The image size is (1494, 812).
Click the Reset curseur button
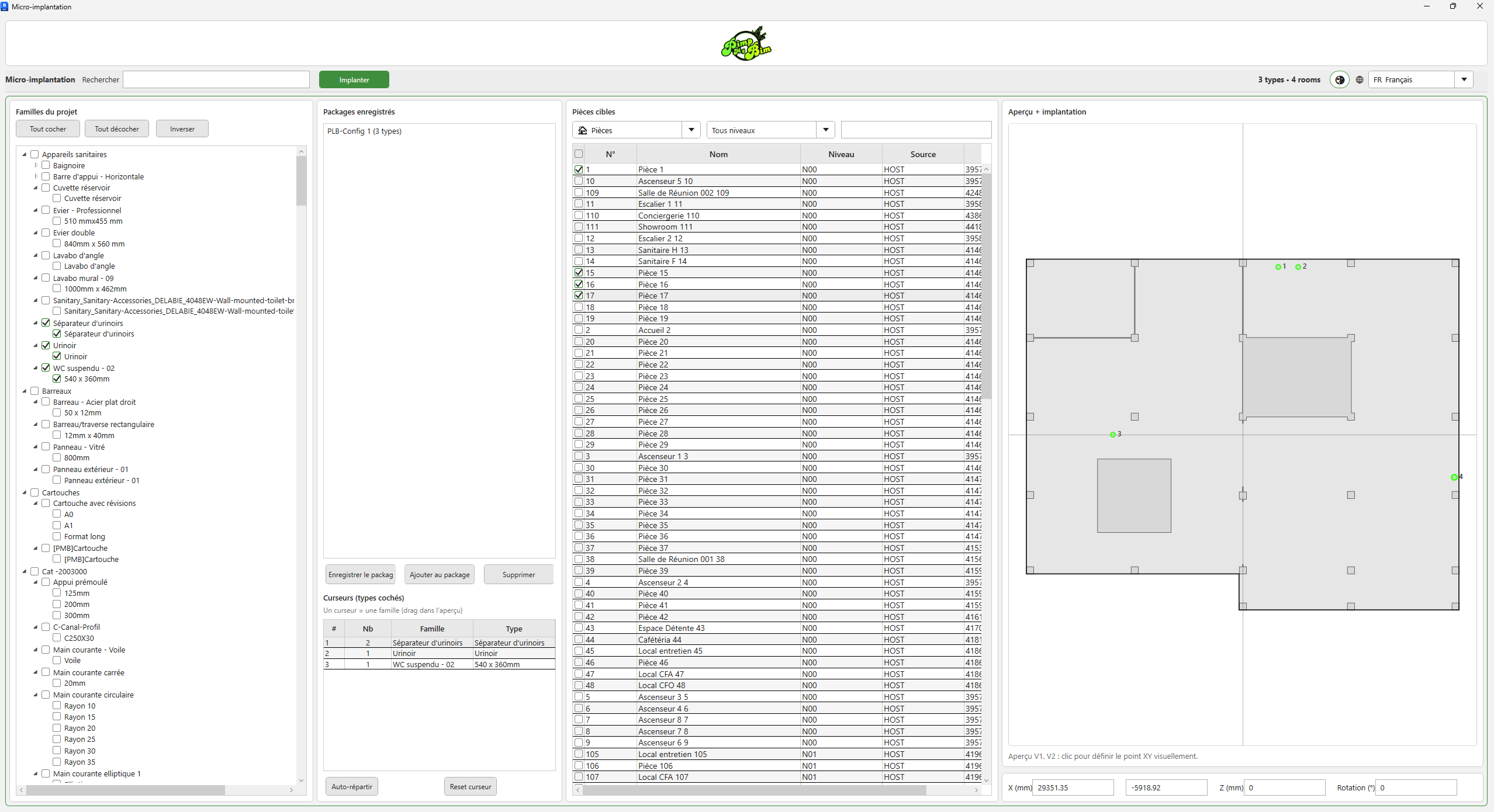[471, 786]
